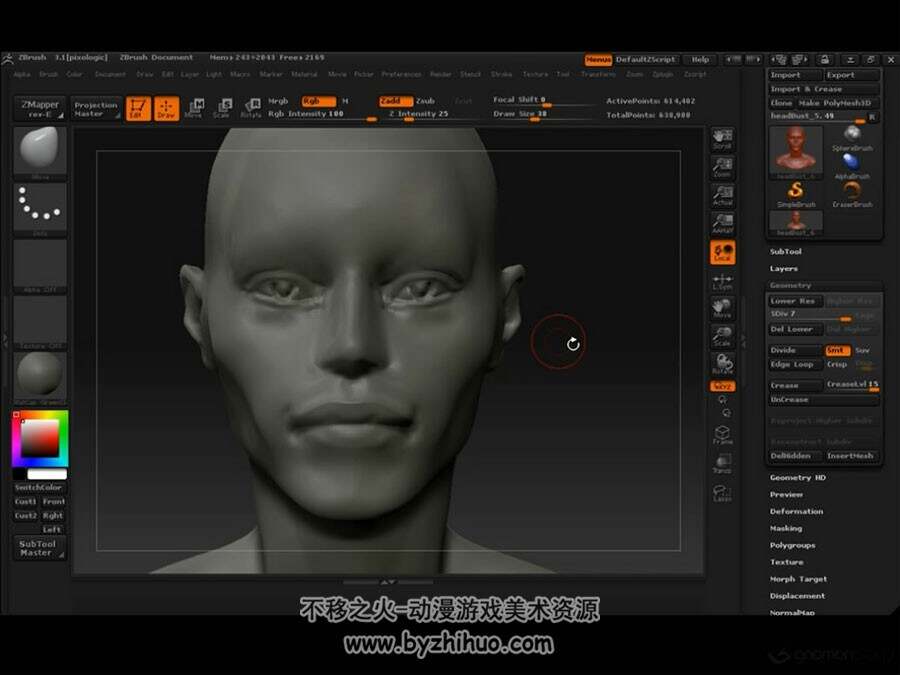This screenshot has height=675, width=900.
Task: Open the Preferences menu
Action: point(401,75)
